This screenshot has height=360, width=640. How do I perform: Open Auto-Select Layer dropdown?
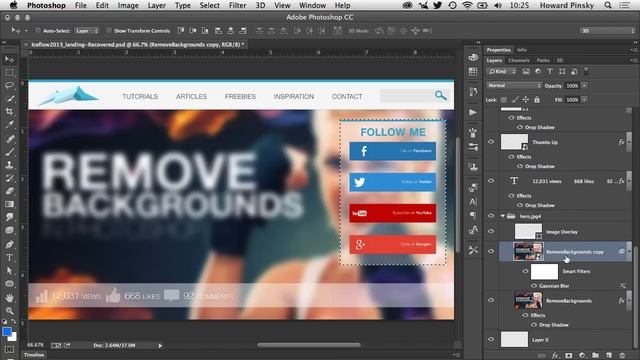[87, 31]
